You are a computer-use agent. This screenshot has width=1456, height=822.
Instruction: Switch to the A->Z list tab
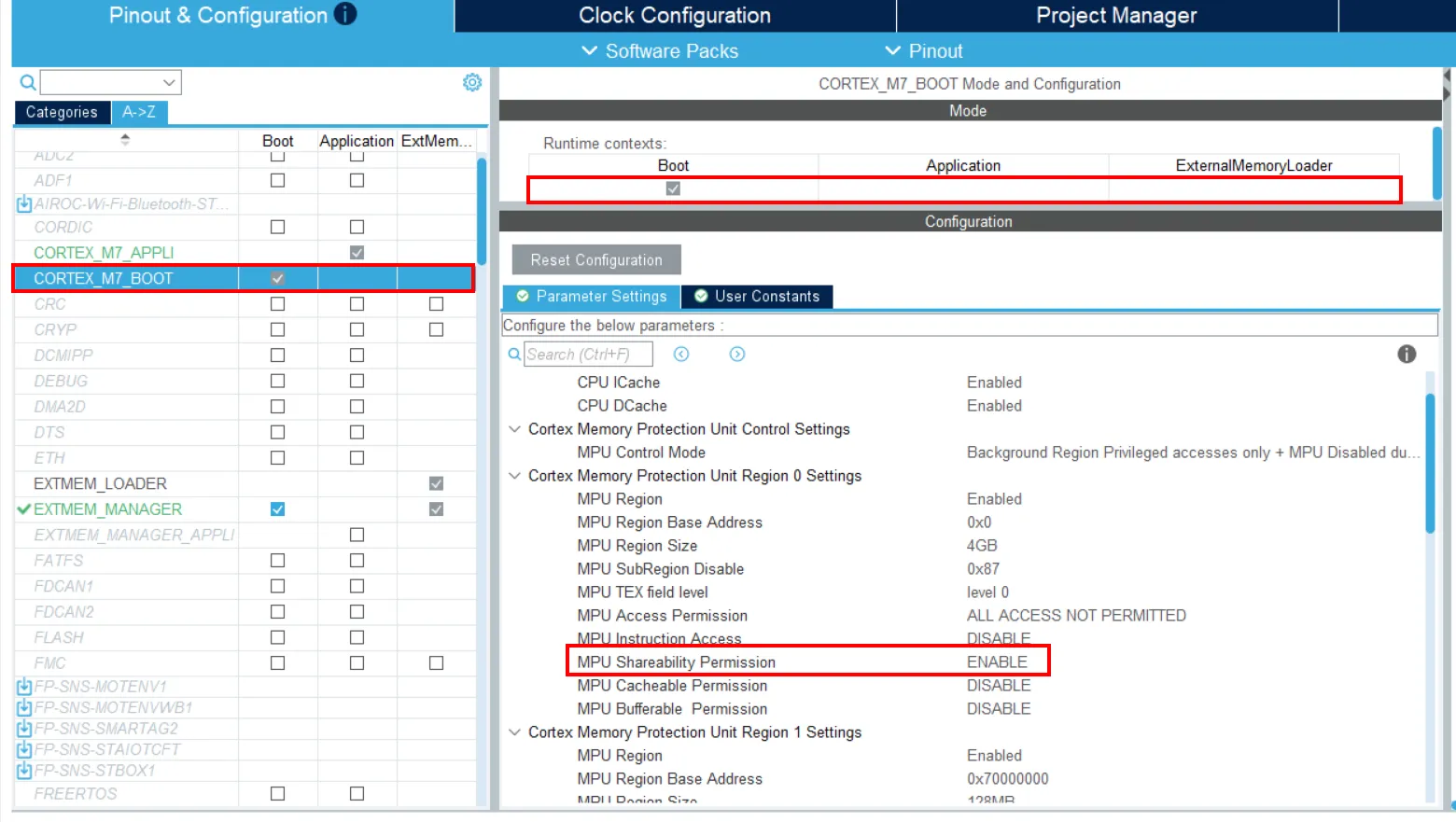click(x=139, y=112)
